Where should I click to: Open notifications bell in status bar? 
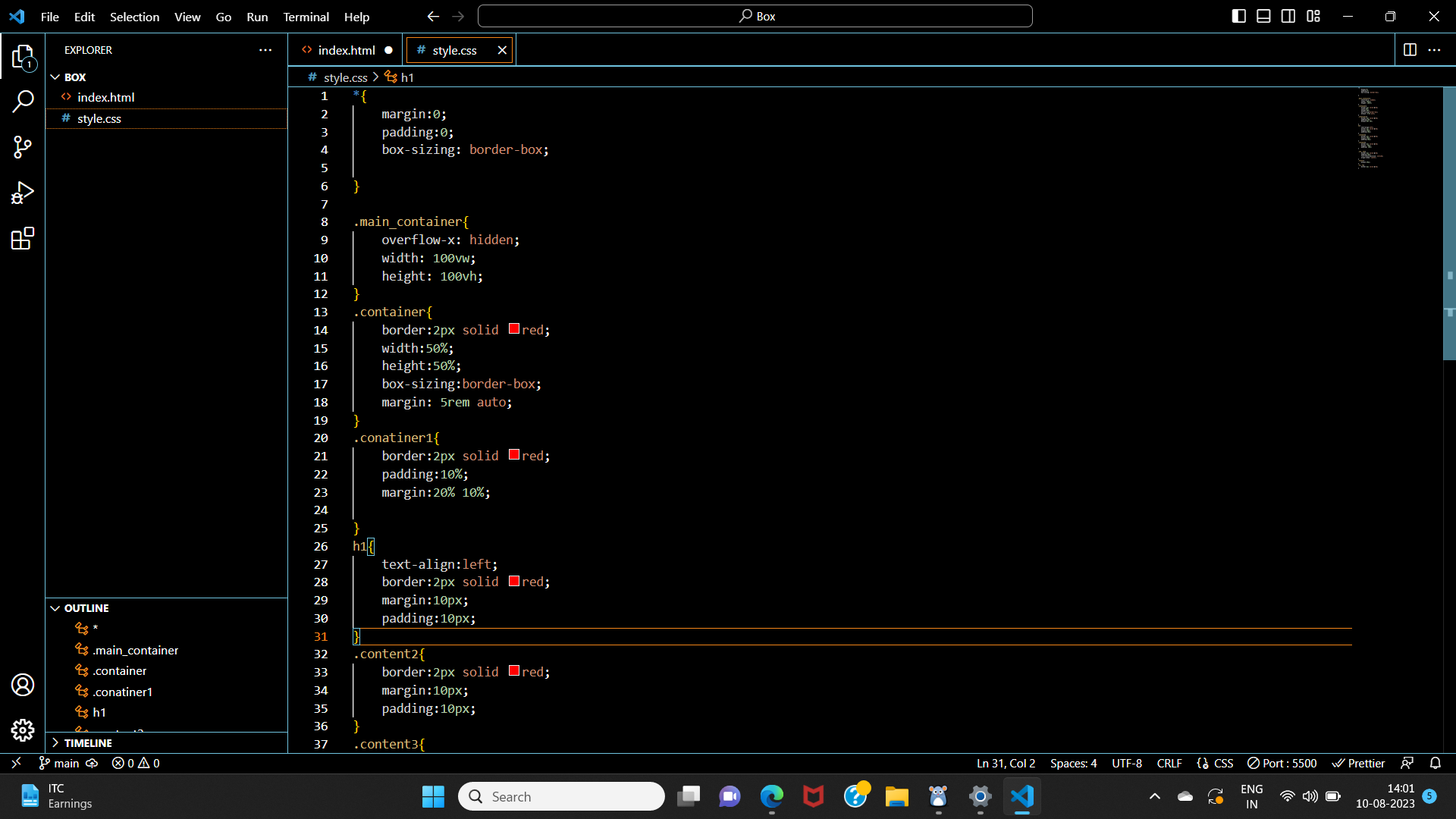click(1435, 763)
